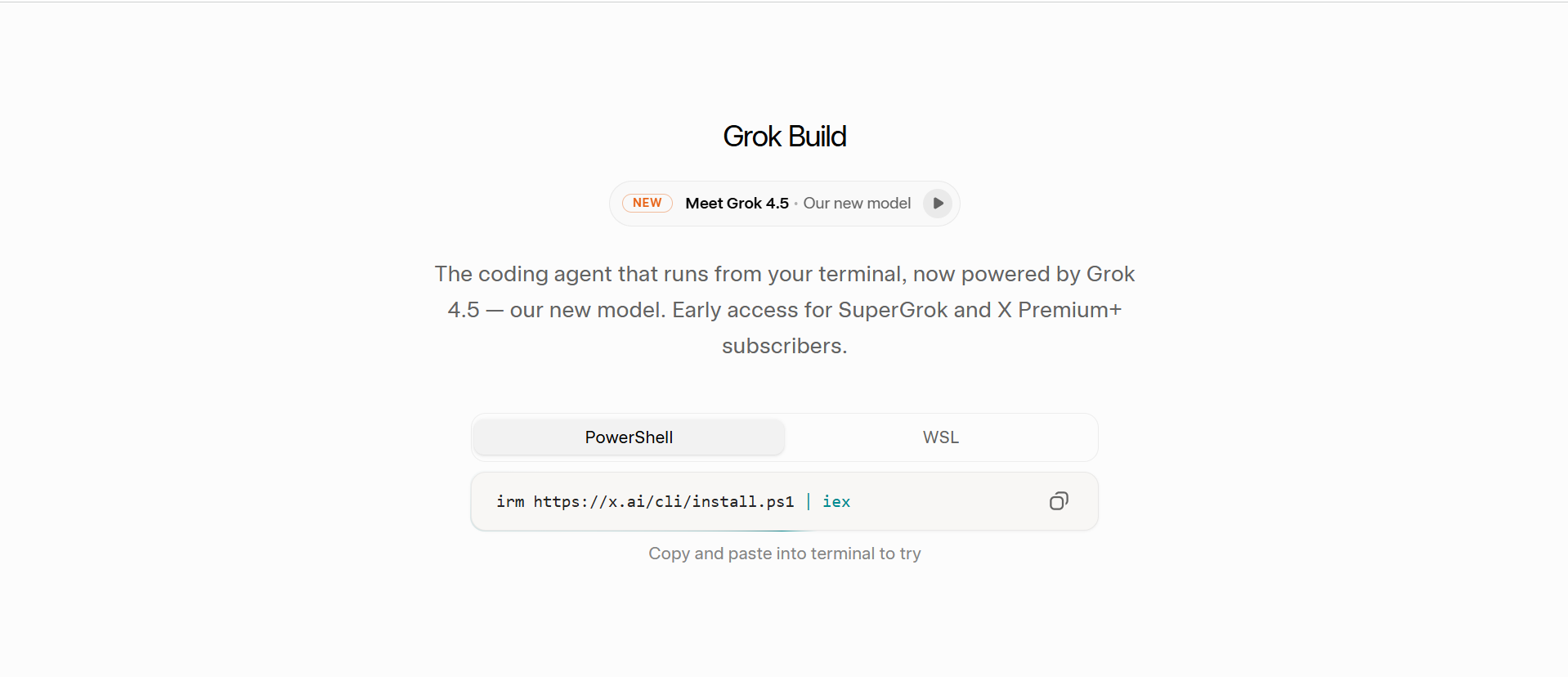Screen dimensions: 1568x677
Task: Open the Meet Grok 4.5 announcement
Action: (x=737, y=203)
